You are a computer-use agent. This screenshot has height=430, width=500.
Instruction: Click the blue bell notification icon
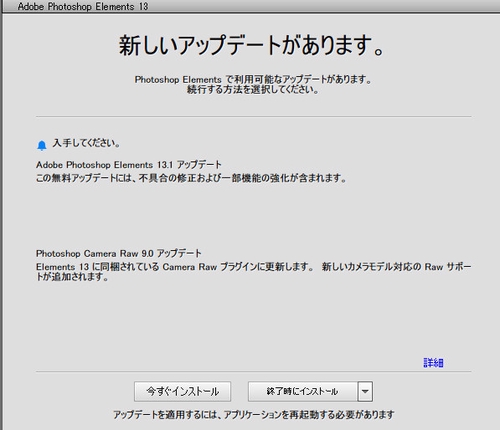pos(42,146)
